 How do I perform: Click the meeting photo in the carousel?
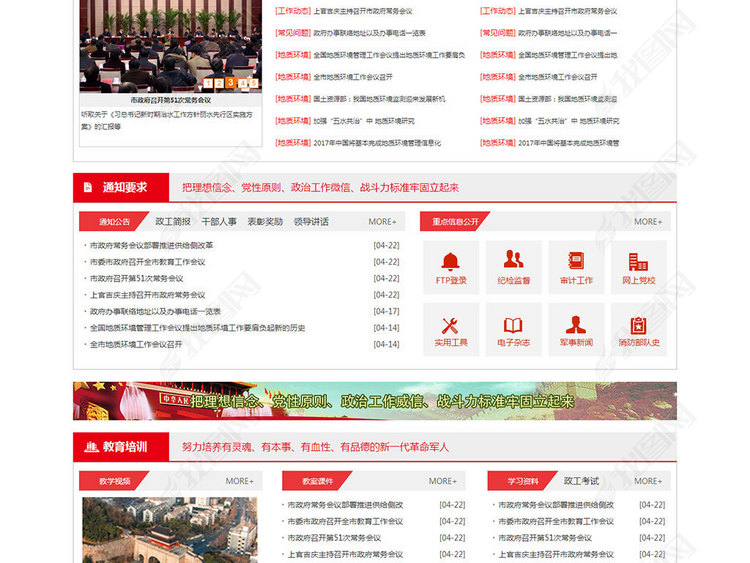(170, 46)
